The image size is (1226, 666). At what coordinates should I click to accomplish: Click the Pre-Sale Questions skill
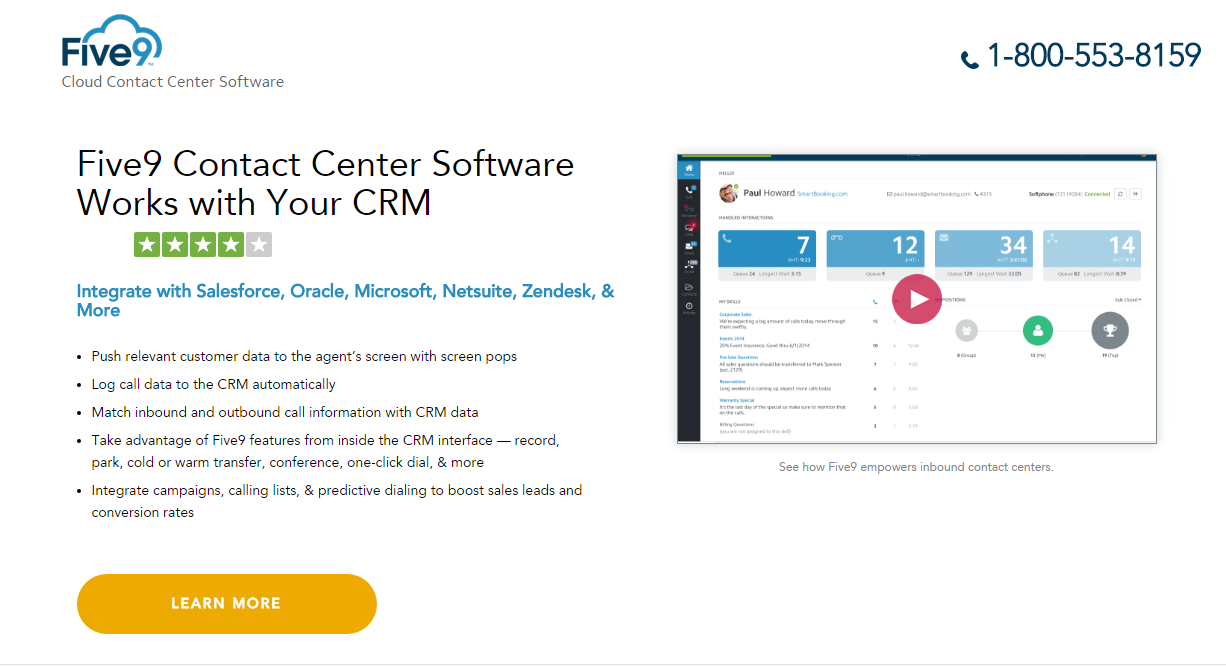(x=738, y=357)
